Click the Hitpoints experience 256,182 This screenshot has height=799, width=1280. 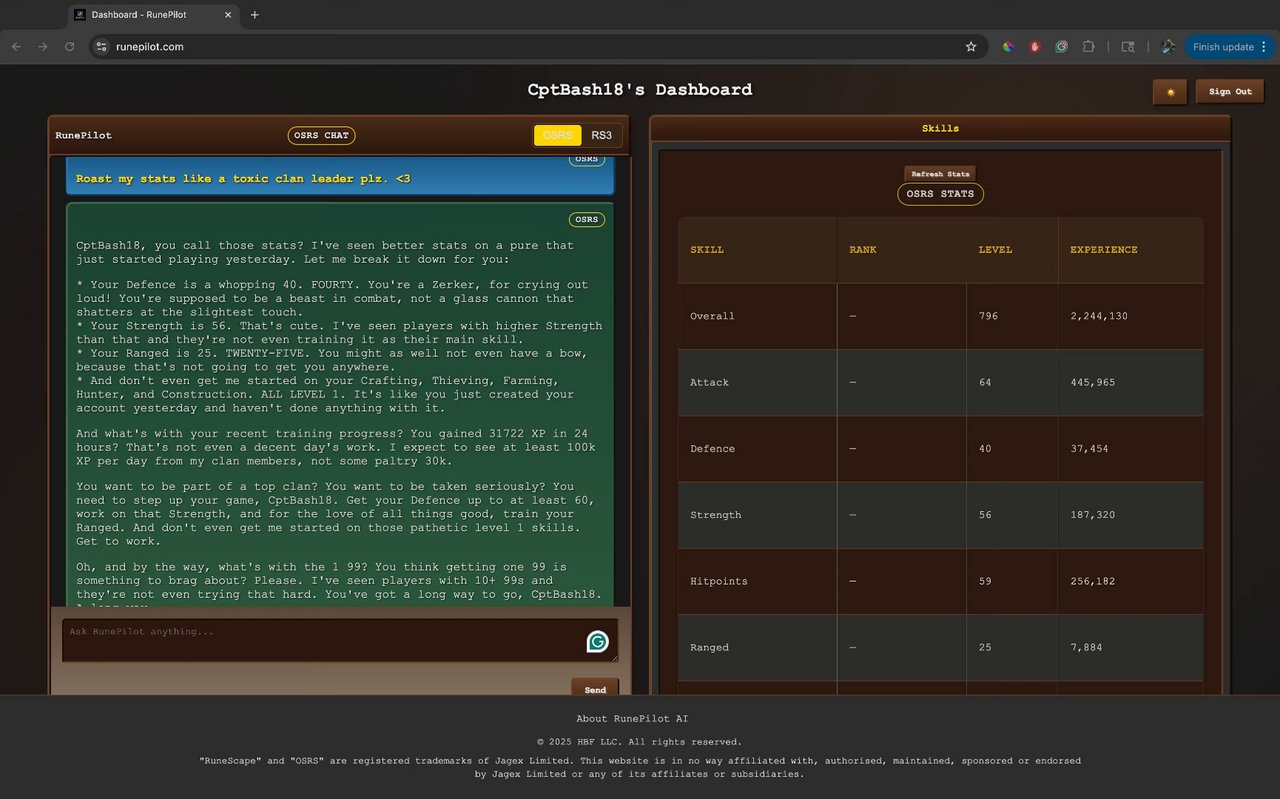(1093, 581)
